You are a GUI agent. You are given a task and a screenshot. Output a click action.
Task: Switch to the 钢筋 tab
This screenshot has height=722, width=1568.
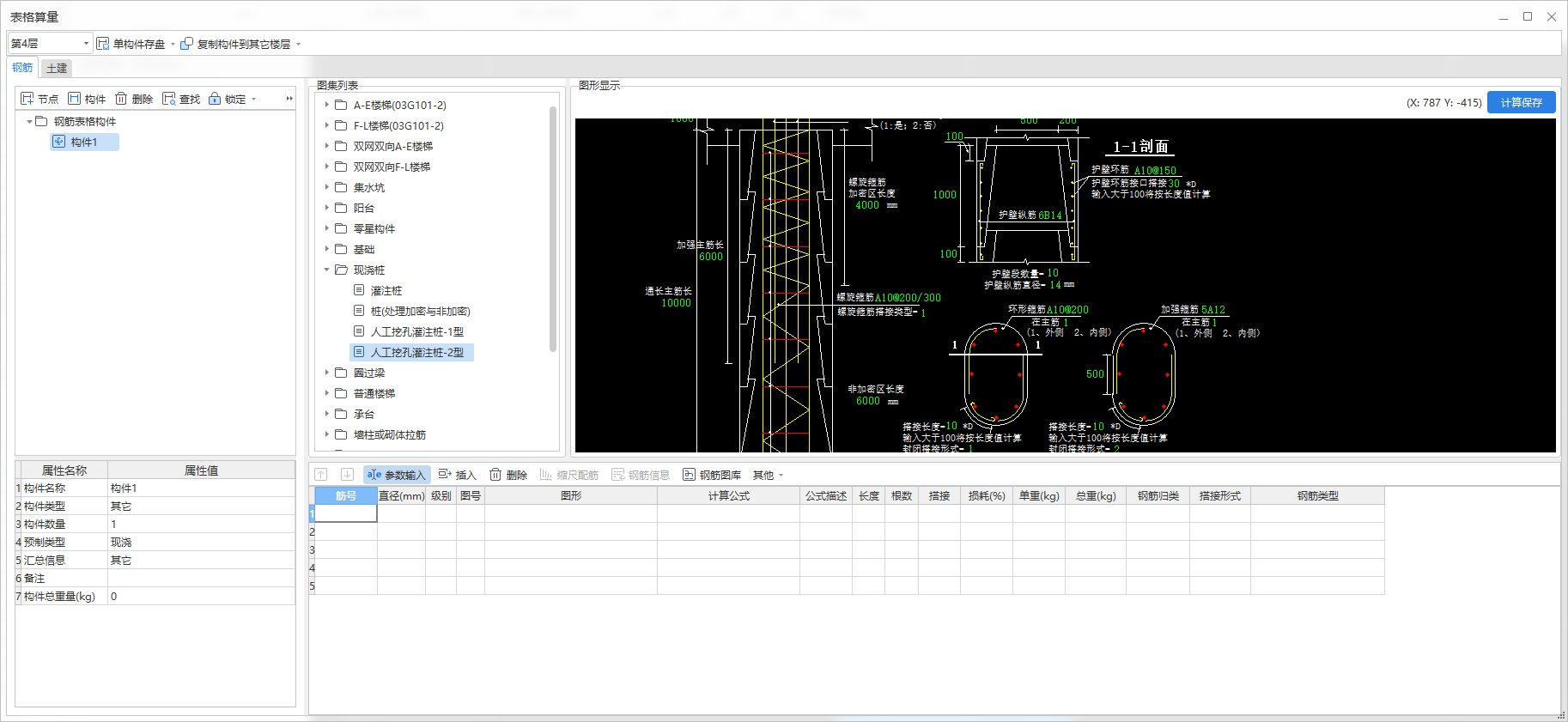coord(22,68)
